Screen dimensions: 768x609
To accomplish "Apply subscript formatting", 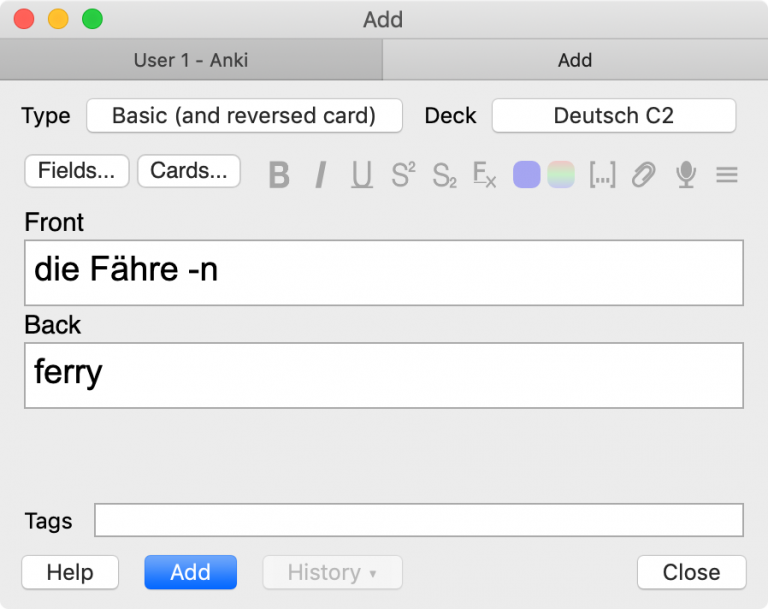I will 444,175.
